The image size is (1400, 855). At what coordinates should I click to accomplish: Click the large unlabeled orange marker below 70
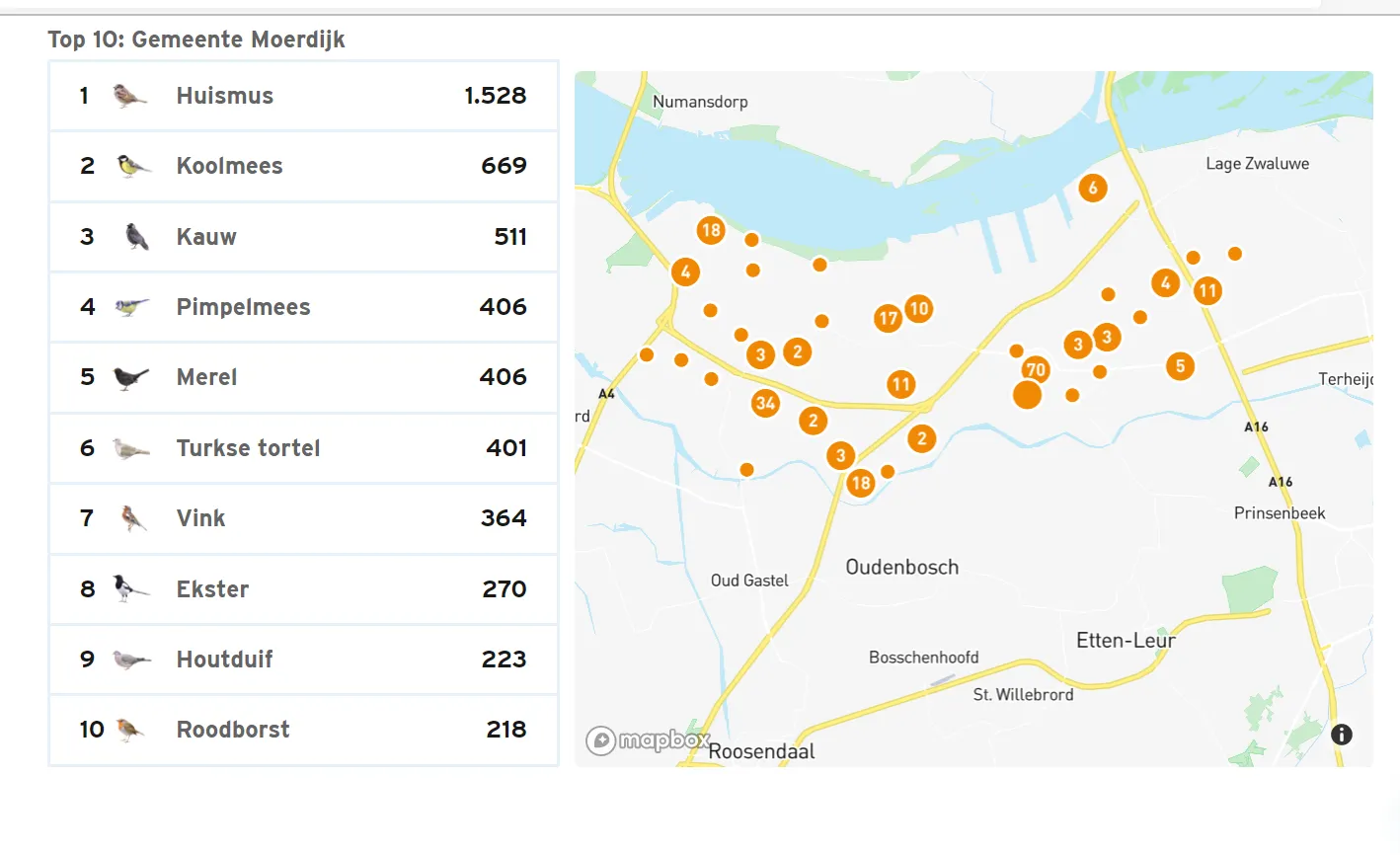tap(1027, 396)
